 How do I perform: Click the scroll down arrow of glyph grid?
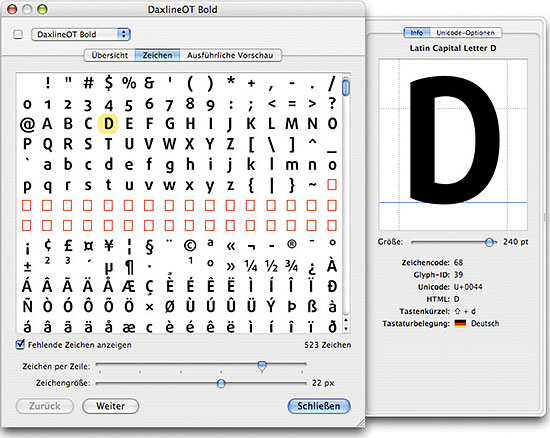coord(346,329)
